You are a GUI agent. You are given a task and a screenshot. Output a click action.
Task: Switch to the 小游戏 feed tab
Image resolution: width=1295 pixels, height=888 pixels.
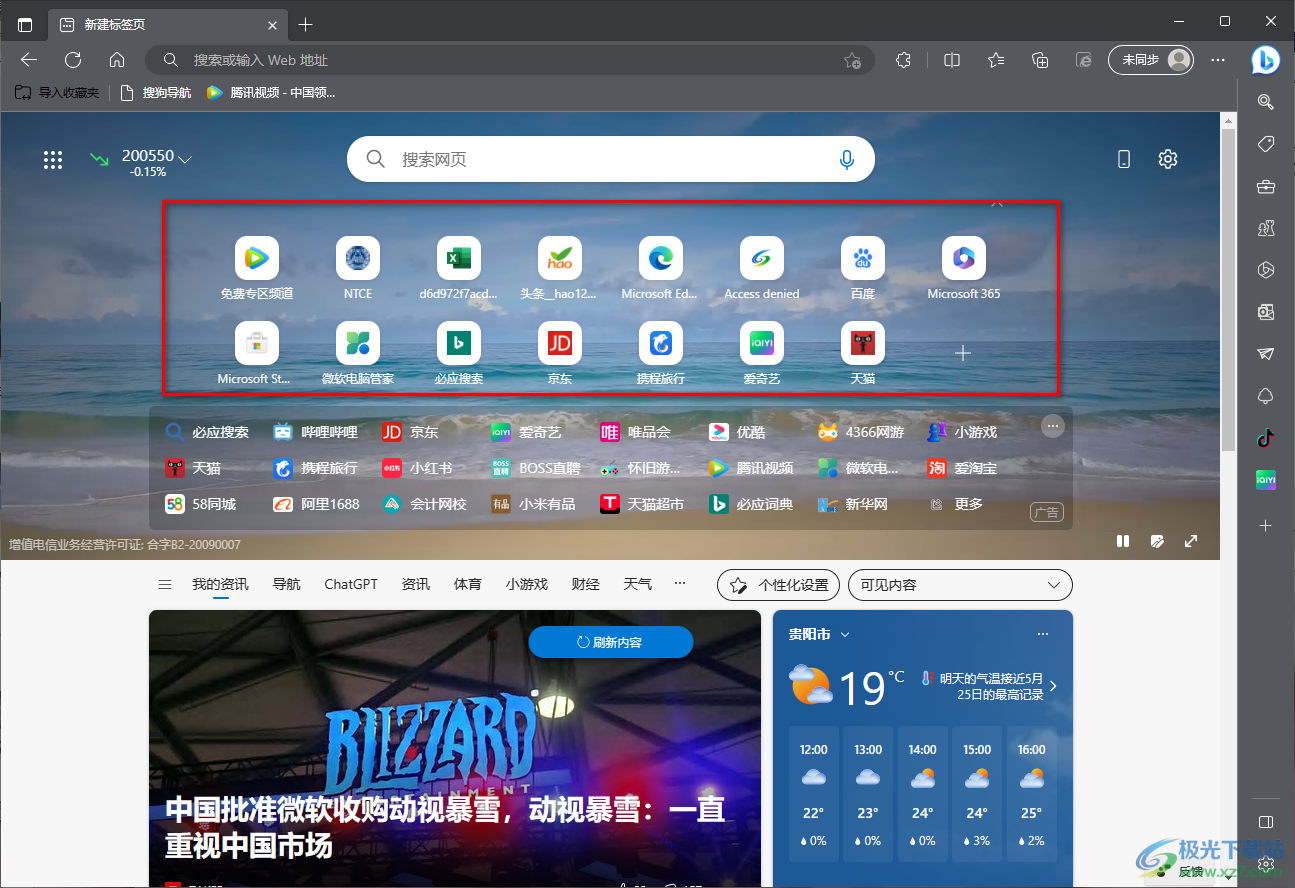(x=527, y=584)
